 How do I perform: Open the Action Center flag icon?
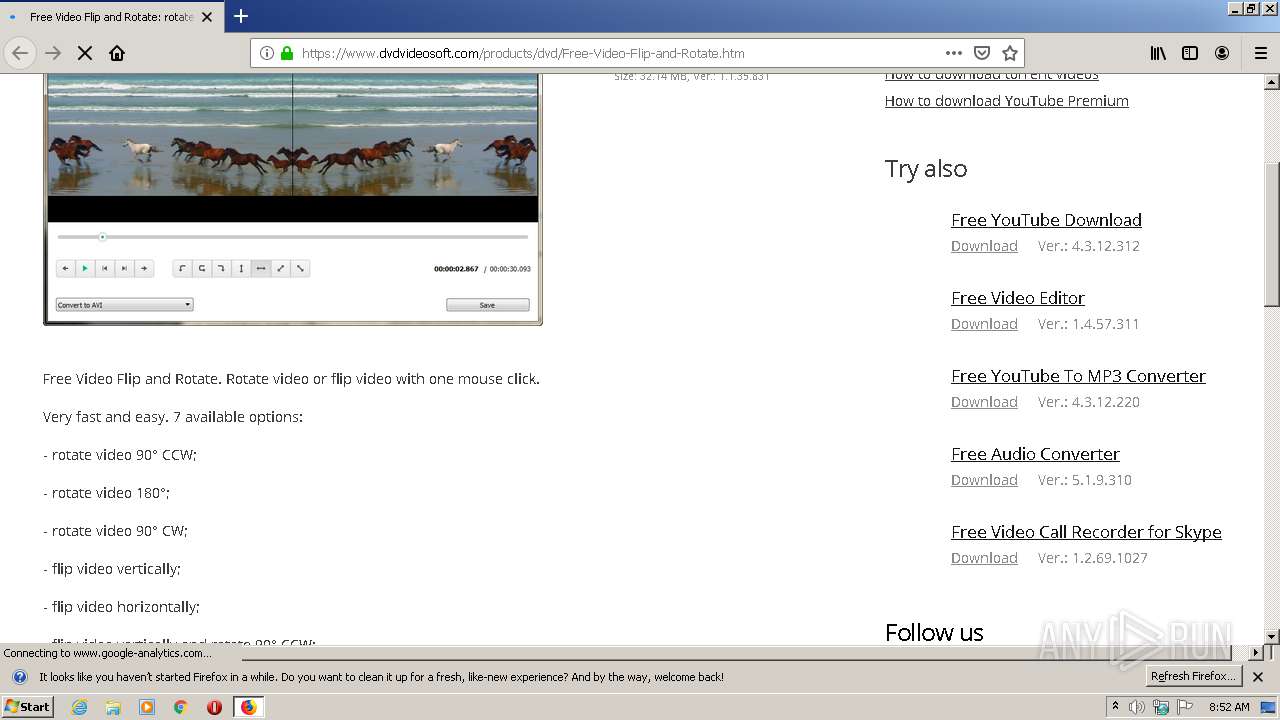coord(1185,707)
